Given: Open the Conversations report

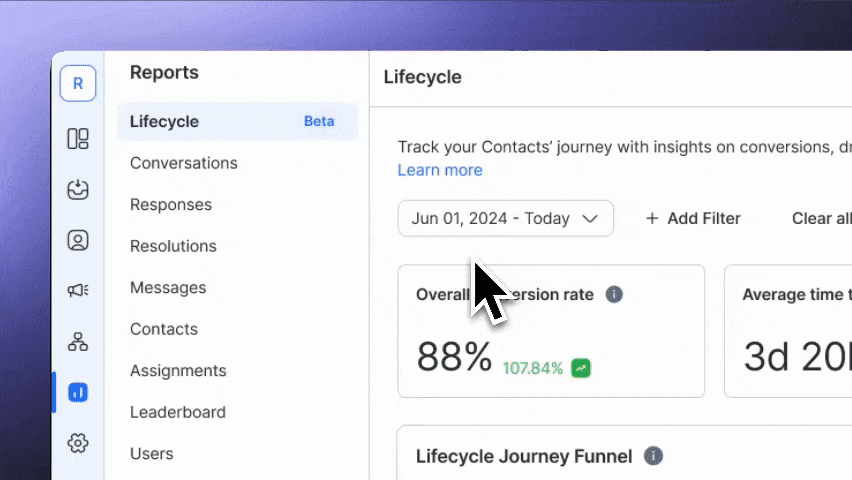Looking at the screenshot, I should 184,163.
